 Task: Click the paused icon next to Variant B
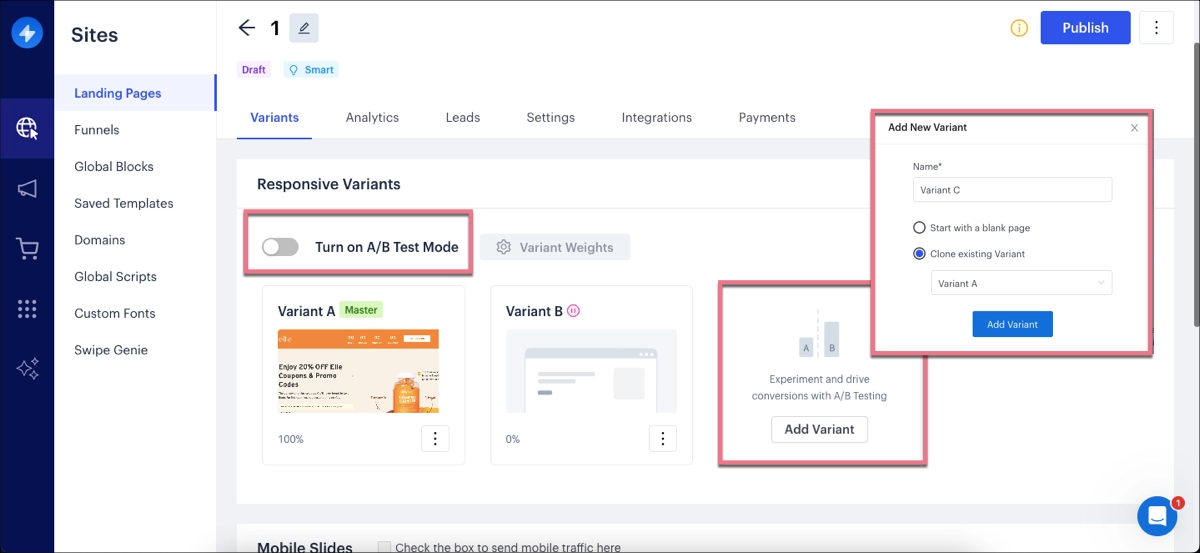[x=573, y=311]
